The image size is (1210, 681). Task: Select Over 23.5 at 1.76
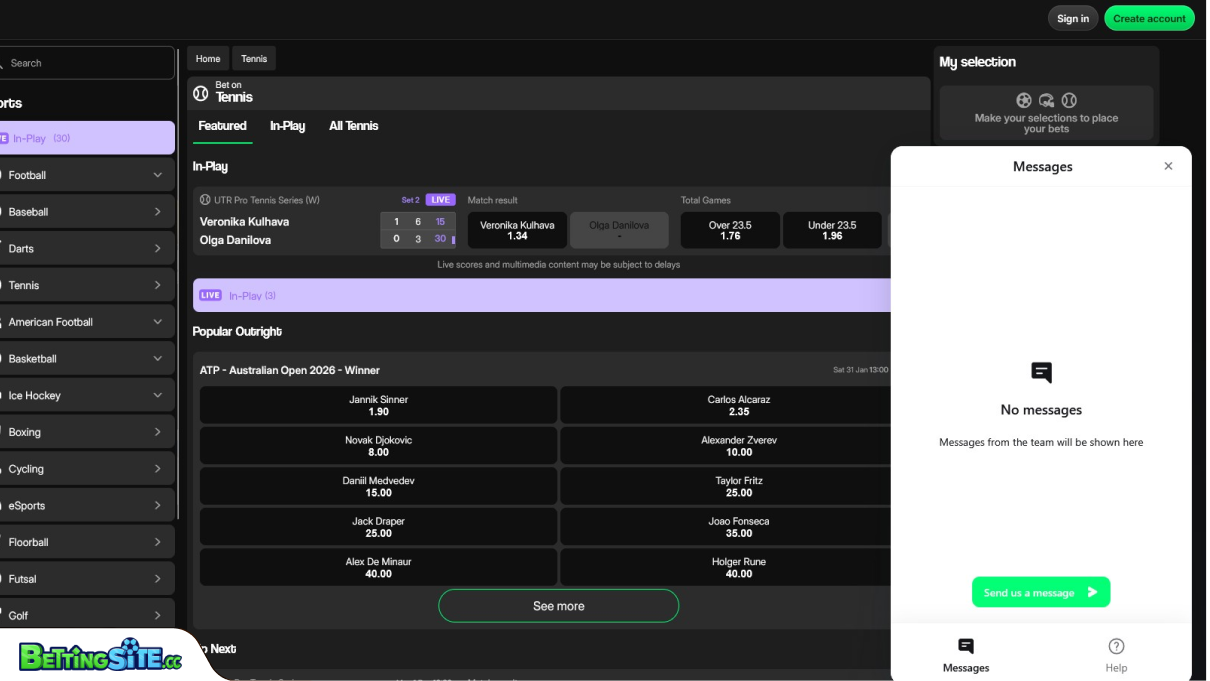tap(730, 229)
